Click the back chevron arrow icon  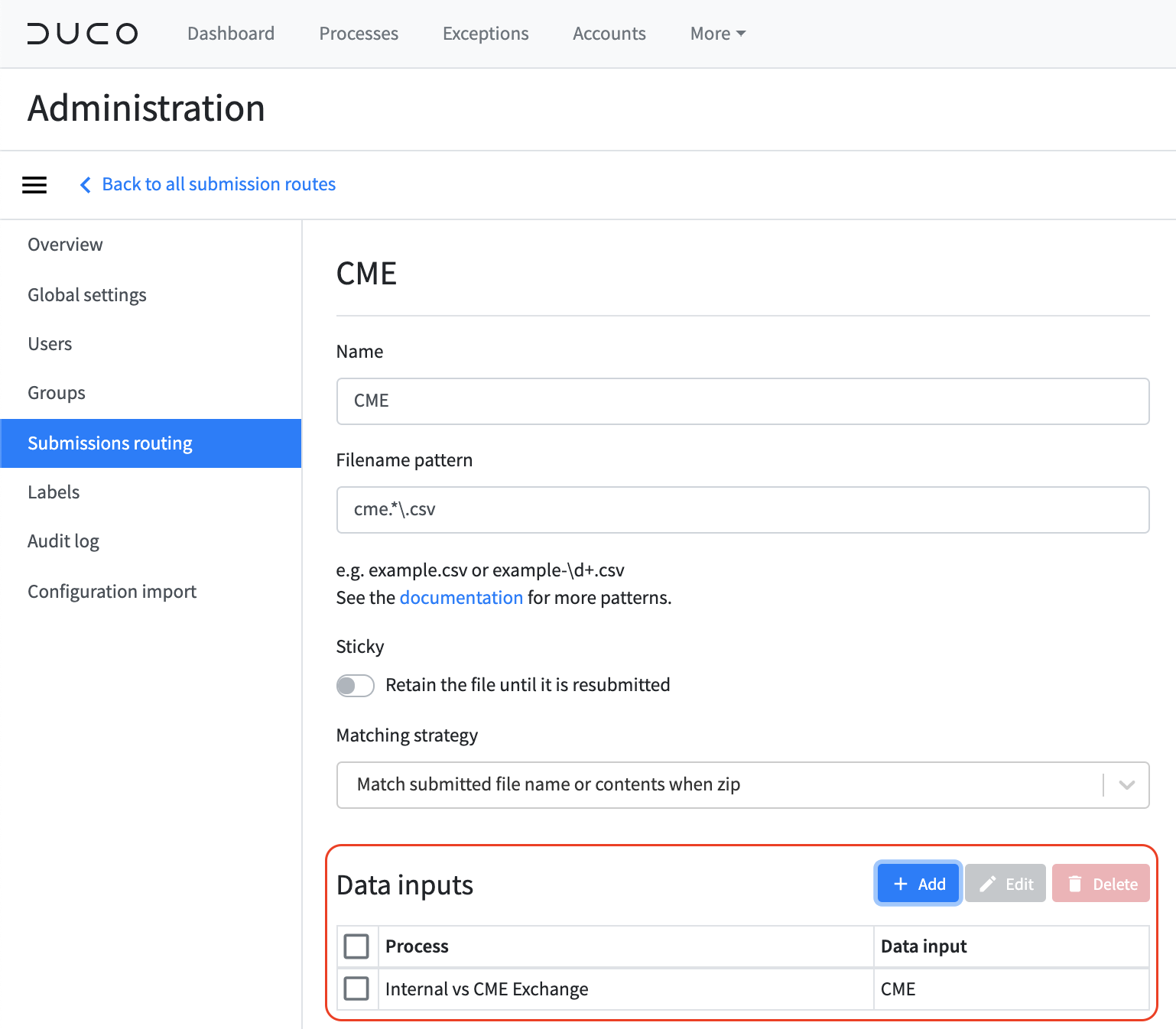(86, 185)
